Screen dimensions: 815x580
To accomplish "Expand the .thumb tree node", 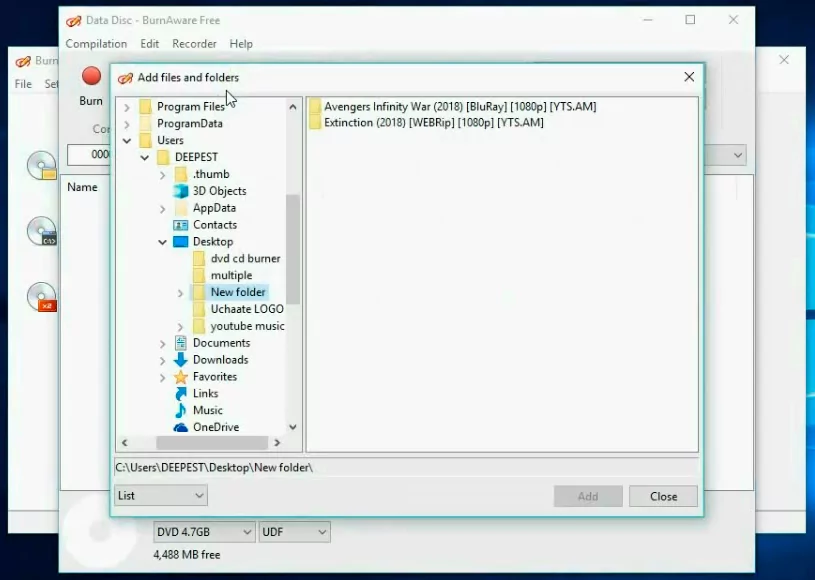I will coord(162,175).
